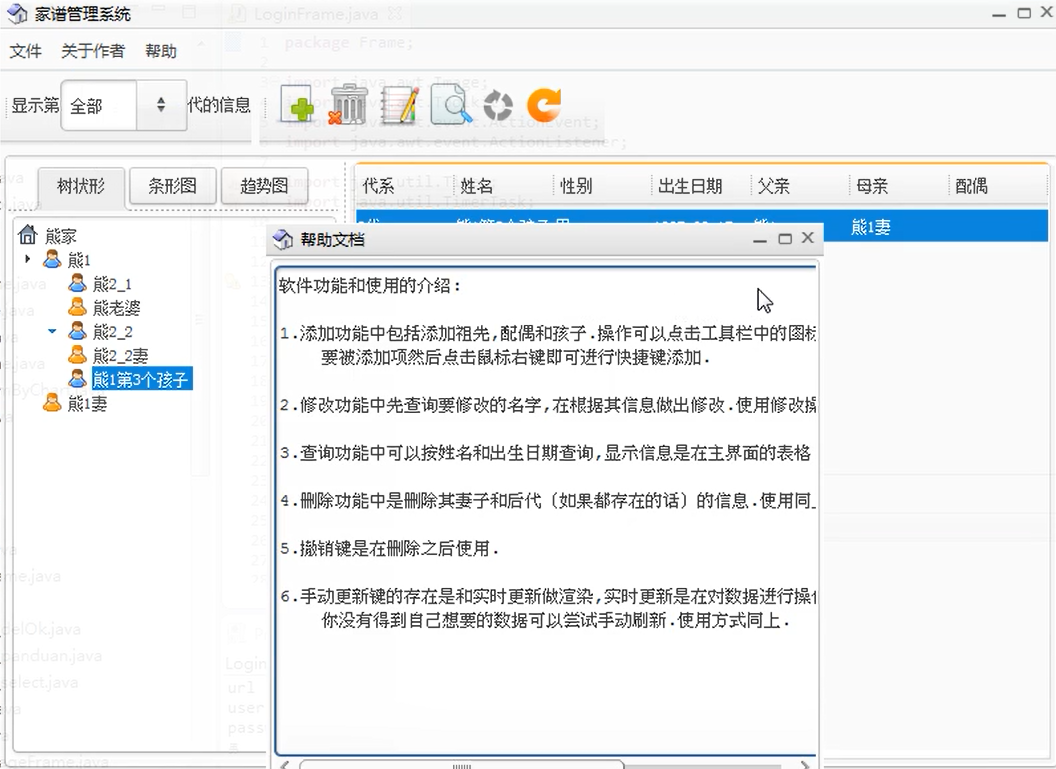The height and width of the screenshot is (769, 1056).
Task: Click the delete trash can icon
Action: pos(347,104)
